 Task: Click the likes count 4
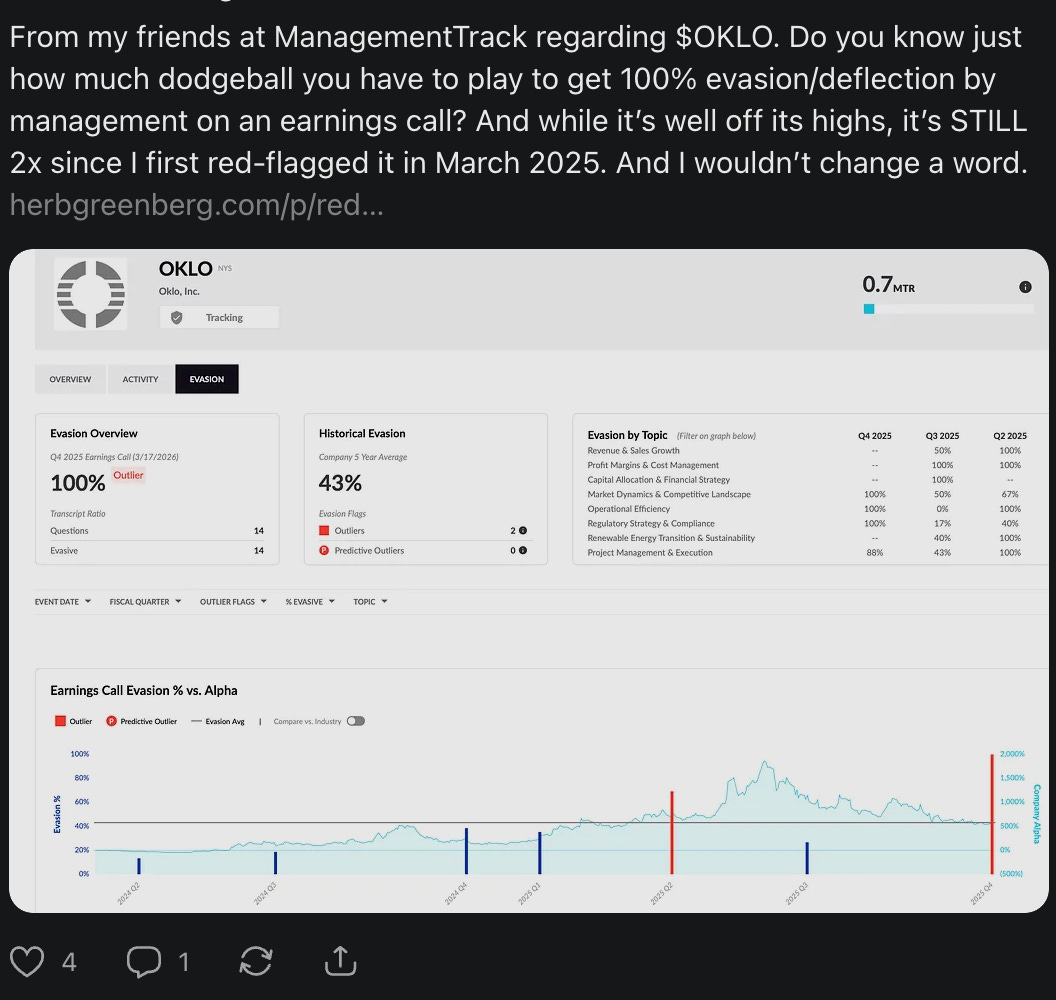click(69, 962)
